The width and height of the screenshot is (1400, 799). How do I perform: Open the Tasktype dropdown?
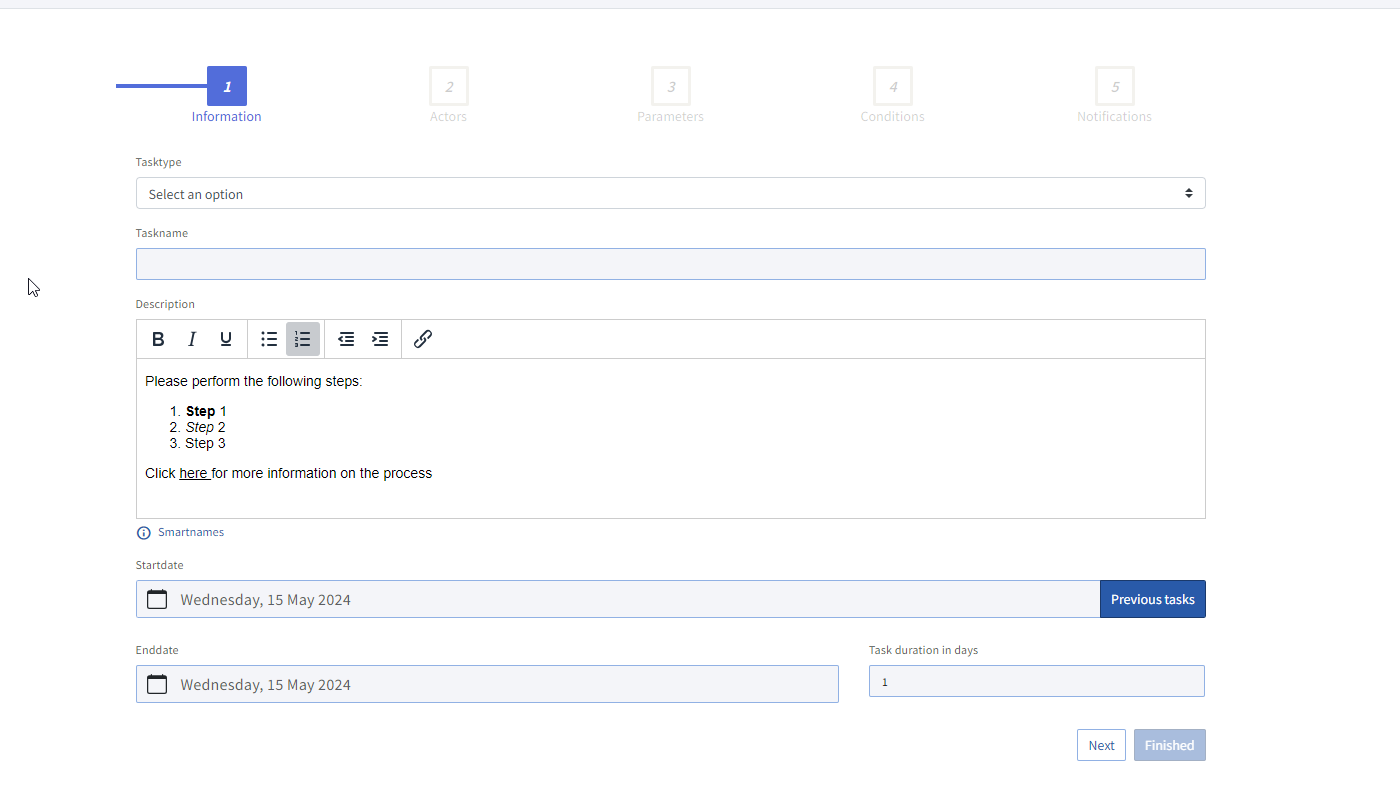coord(670,193)
